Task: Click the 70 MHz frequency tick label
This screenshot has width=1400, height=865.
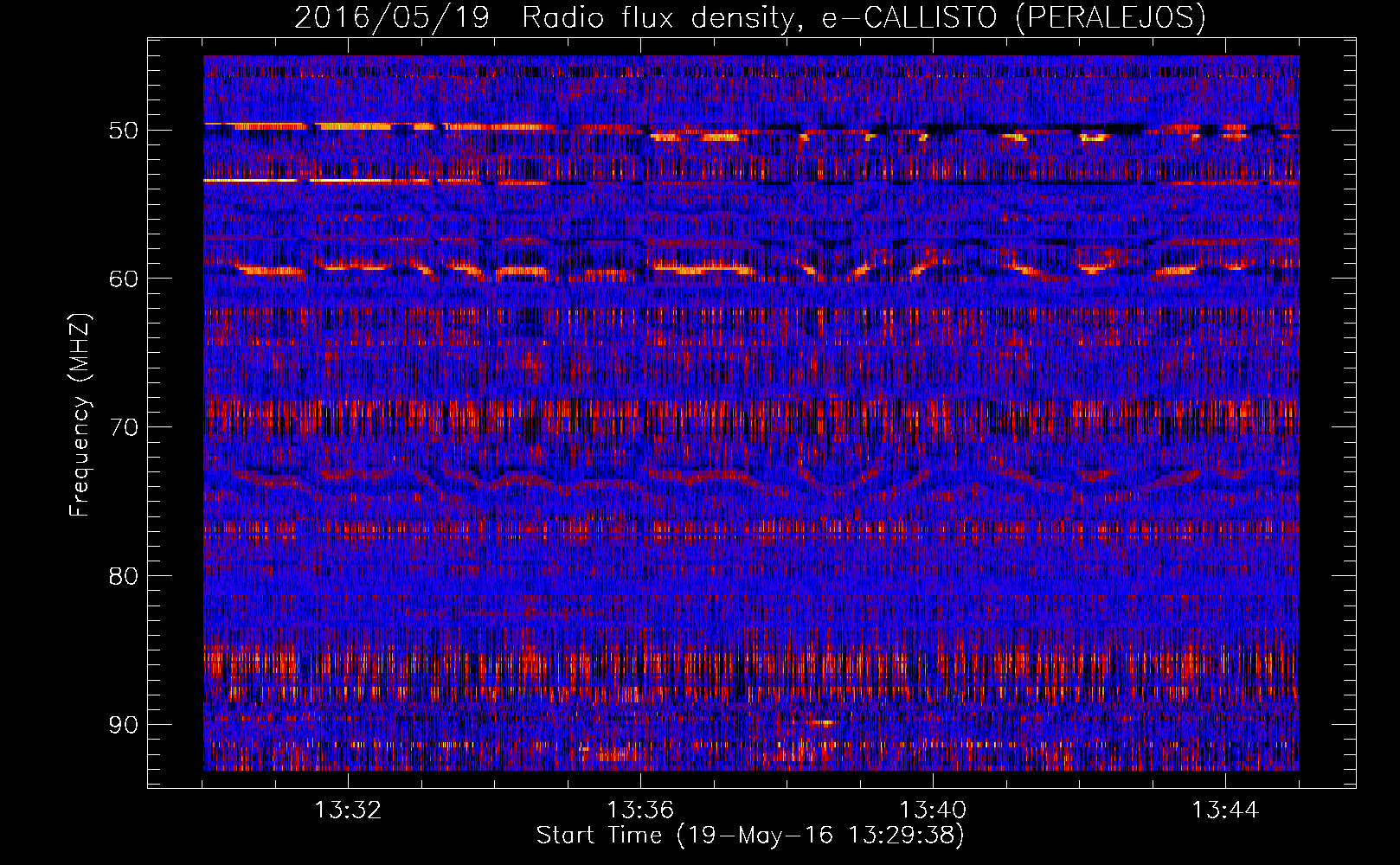Action: 123,427
